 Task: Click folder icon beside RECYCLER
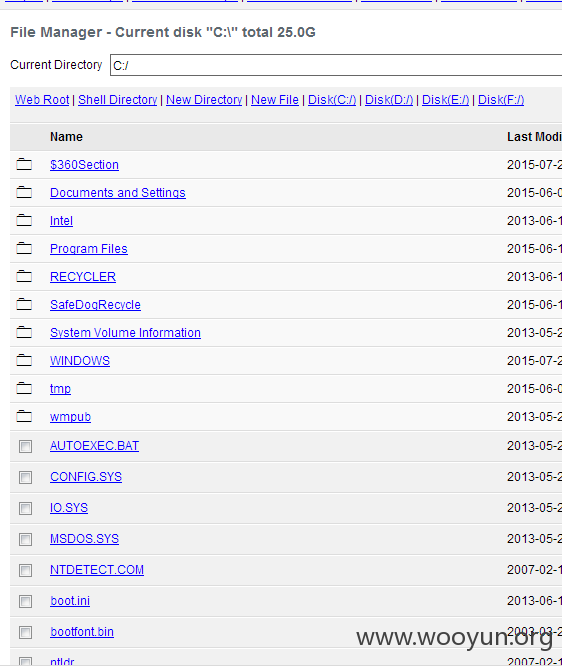coord(24,277)
